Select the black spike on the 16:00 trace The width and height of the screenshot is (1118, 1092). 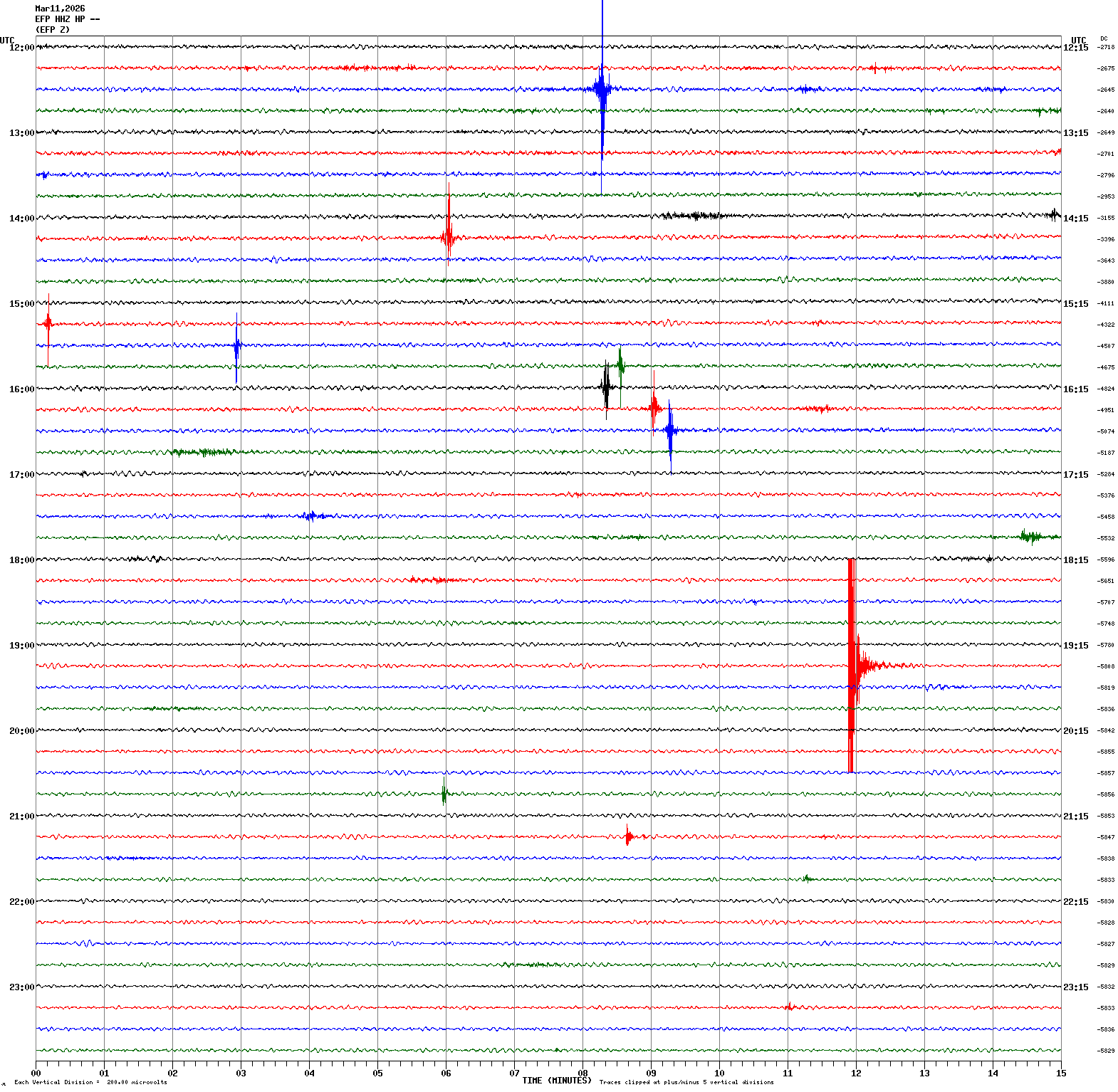coord(606,387)
